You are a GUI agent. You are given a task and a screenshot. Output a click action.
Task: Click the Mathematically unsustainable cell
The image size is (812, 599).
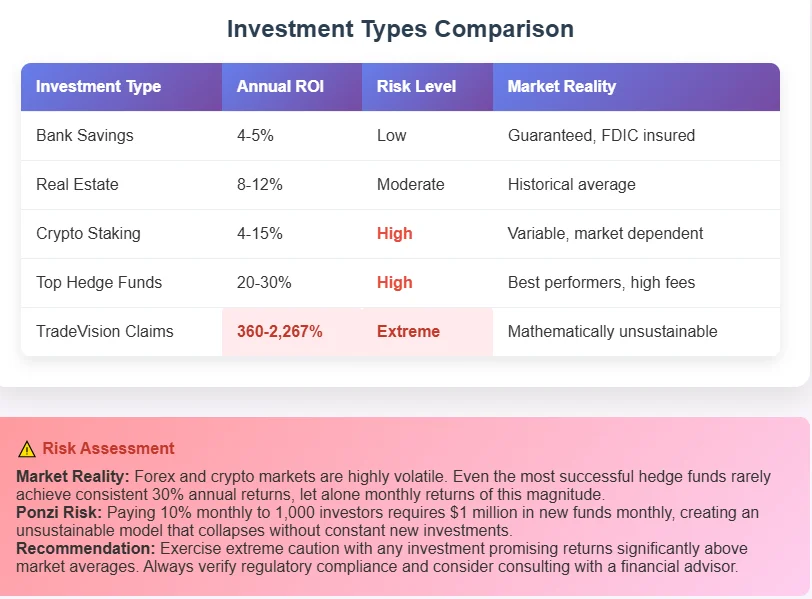coord(612,331)
